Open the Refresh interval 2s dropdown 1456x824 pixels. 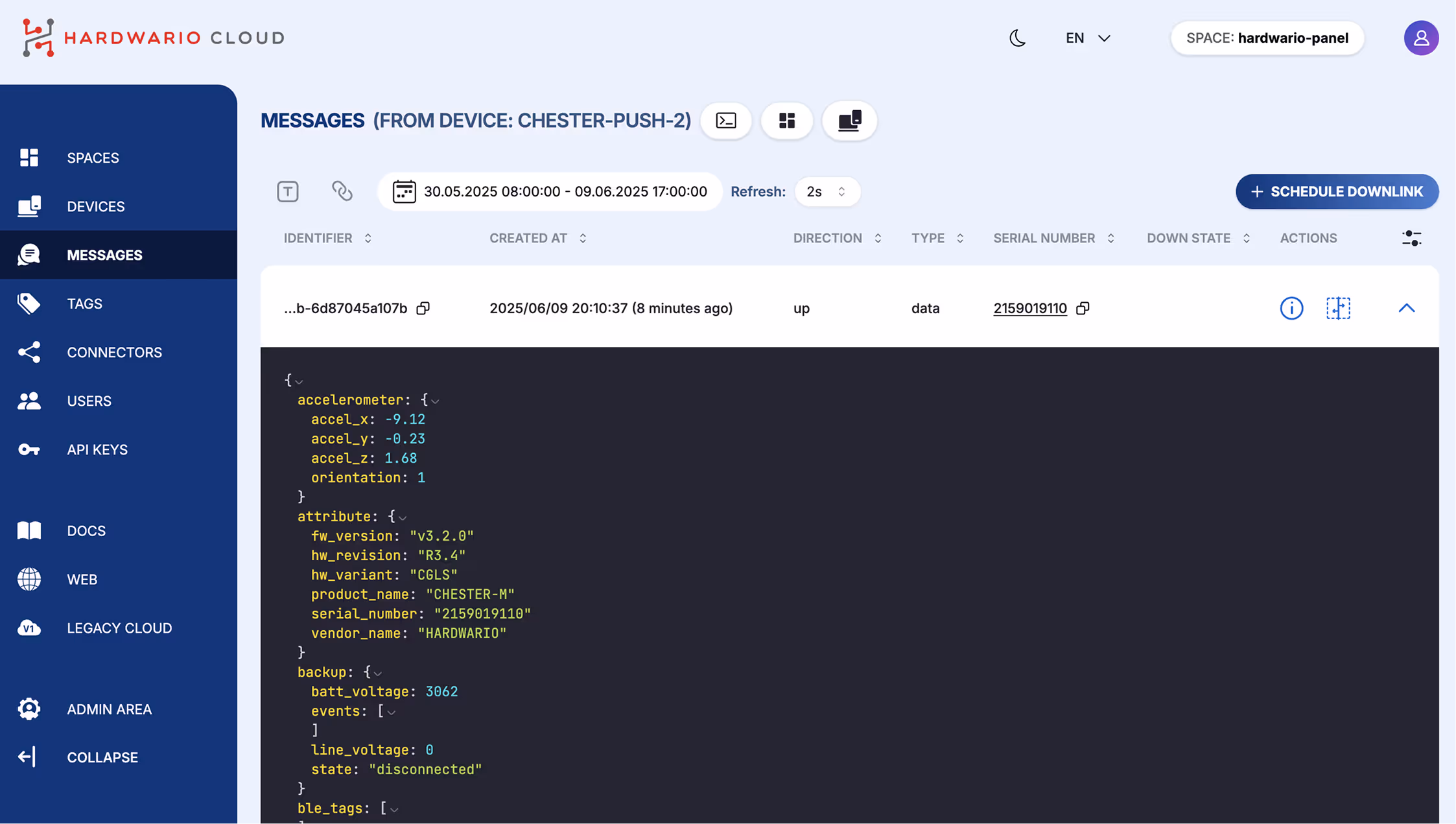point(827,192)
